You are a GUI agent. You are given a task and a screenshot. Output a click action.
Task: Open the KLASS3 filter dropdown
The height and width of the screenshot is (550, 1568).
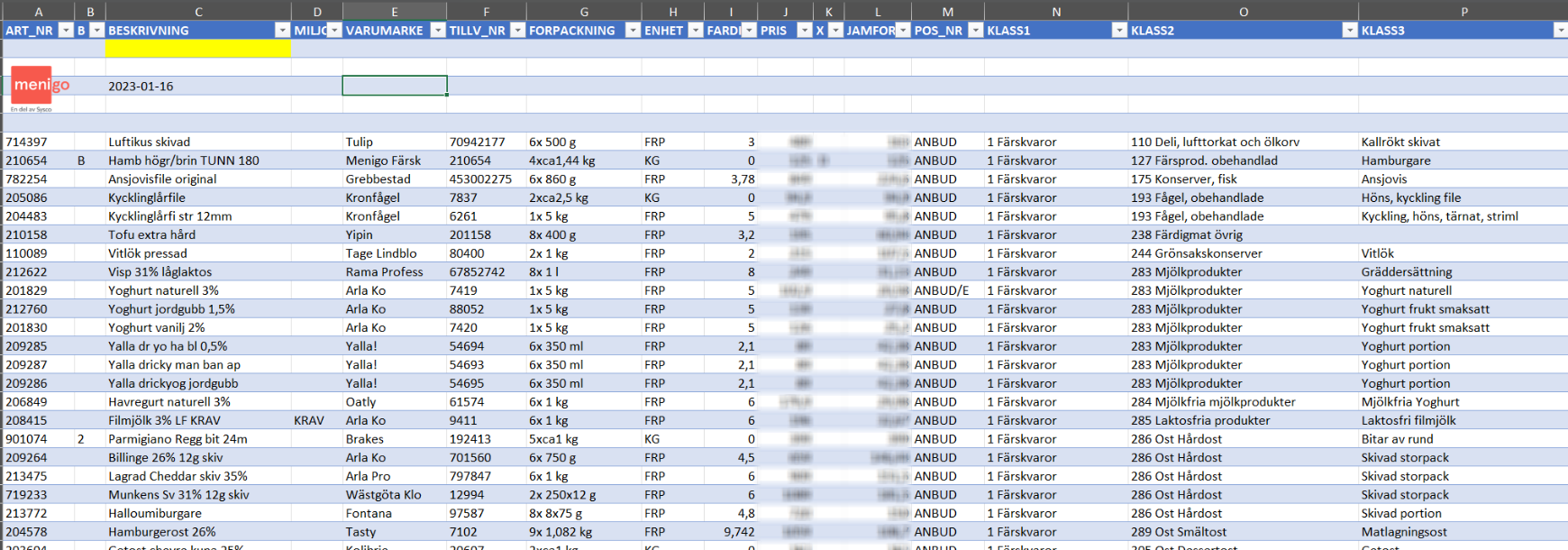pyautogui.click(x=1560, y=30)
